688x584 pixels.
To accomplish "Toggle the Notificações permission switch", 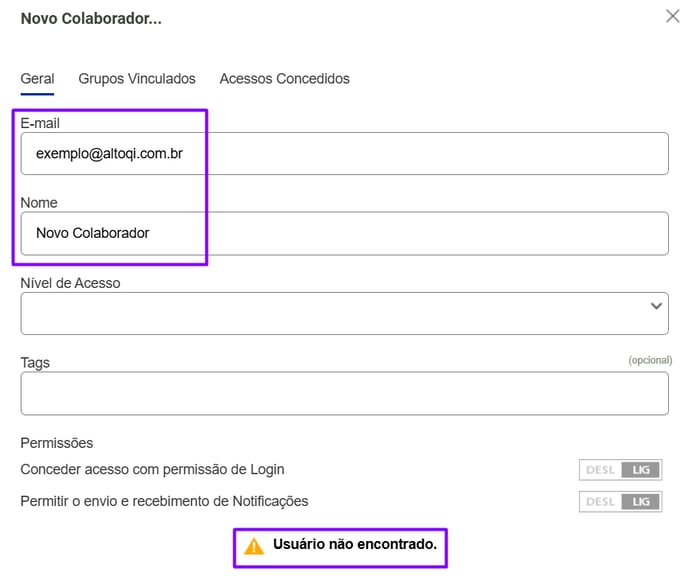I will click(620, 502).
